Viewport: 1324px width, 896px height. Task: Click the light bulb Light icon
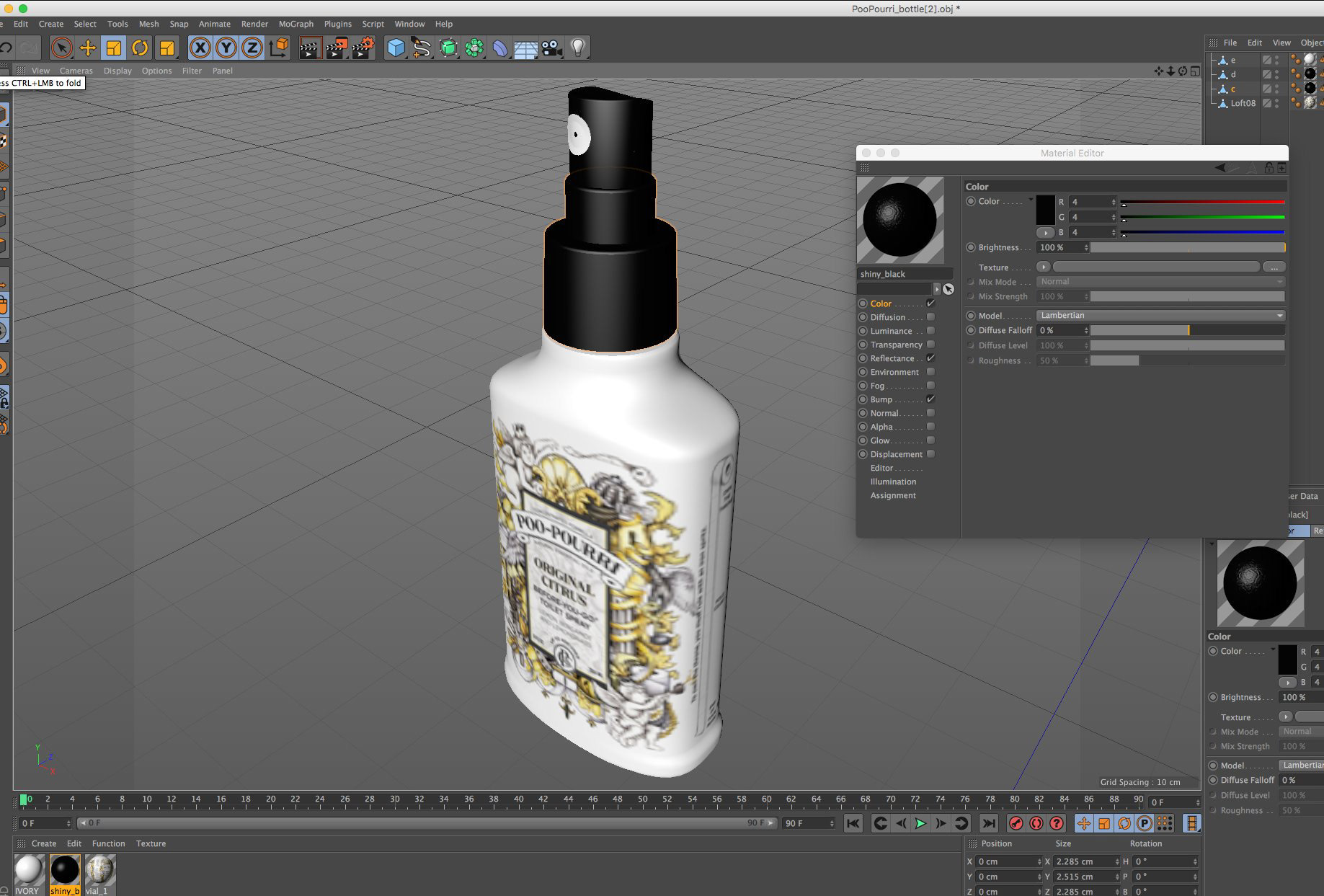click(577, 48)
